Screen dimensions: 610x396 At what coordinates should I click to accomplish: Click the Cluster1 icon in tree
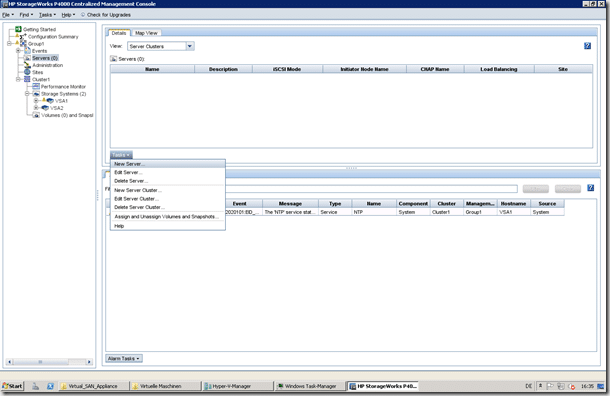click(x=27, y=79)
